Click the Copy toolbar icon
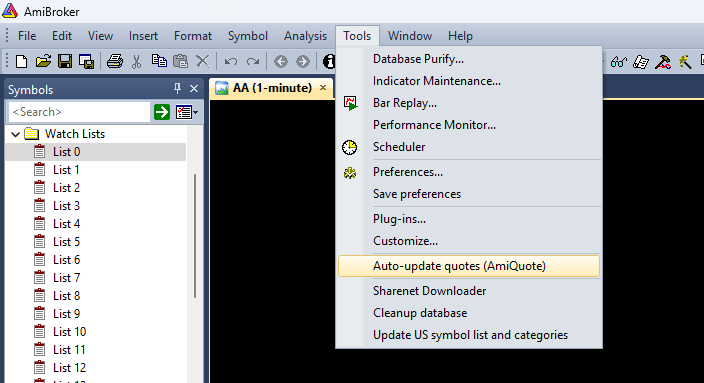Screen dimensions: 704x383 coord(159,61)
